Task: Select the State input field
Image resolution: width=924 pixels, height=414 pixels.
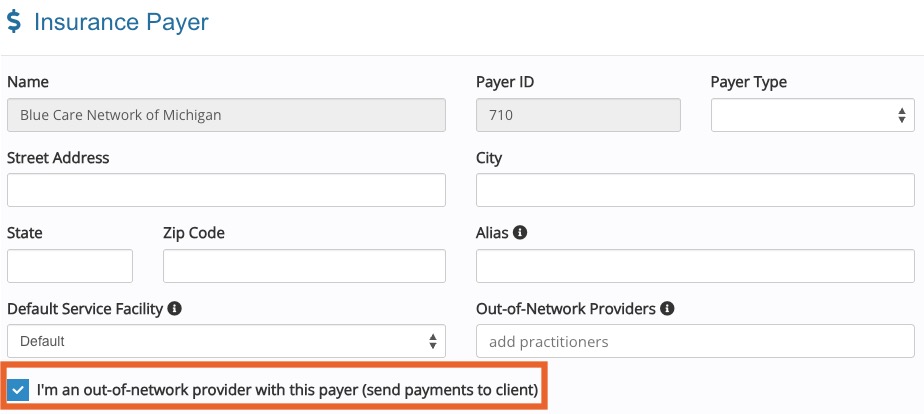Action: point(70,266)
